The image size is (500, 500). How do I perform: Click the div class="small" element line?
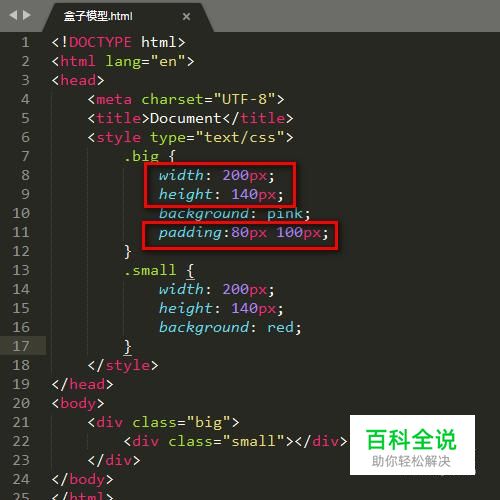pos(235,441)
